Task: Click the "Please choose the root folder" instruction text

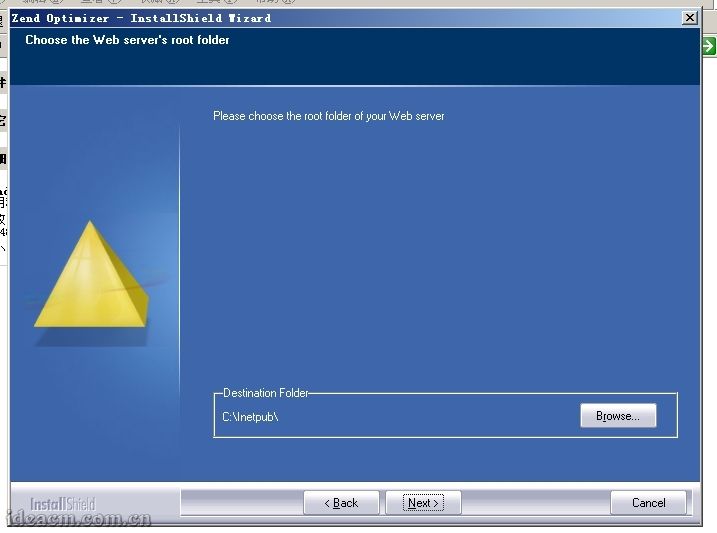Action: 328,116
